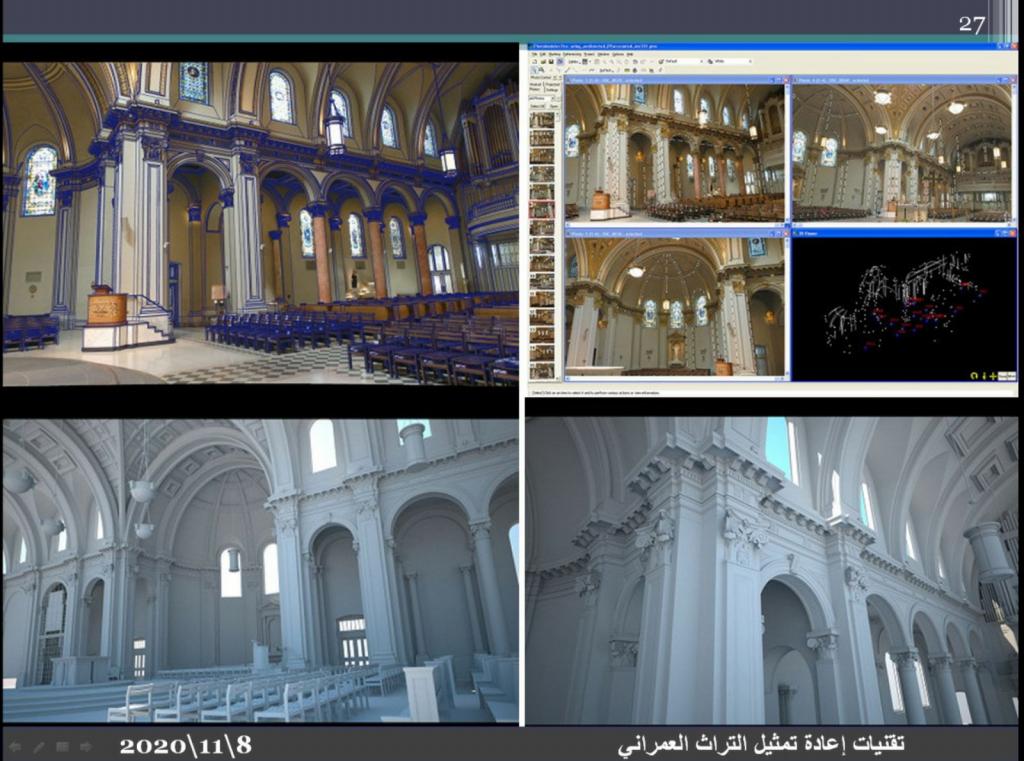Screen dimensions: 1024x761
Task: Click the bottom-left grey clay render image
Action: coord(260,570)
